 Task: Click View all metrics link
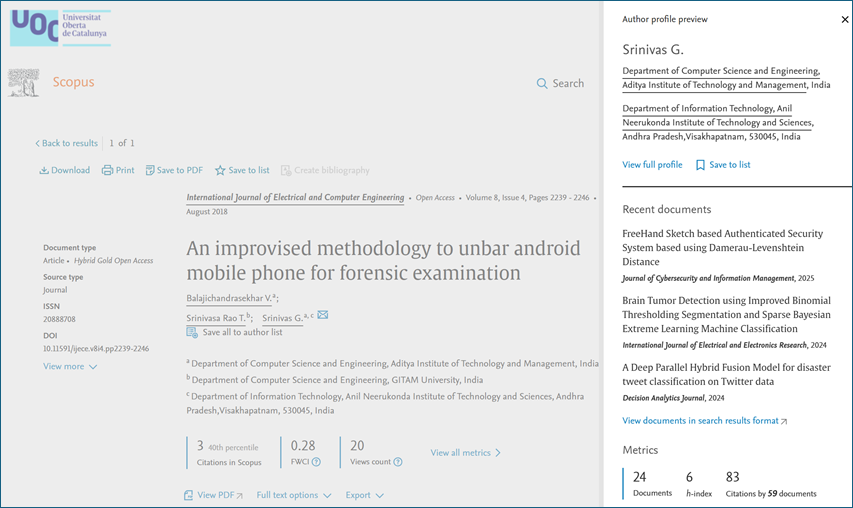465,453
